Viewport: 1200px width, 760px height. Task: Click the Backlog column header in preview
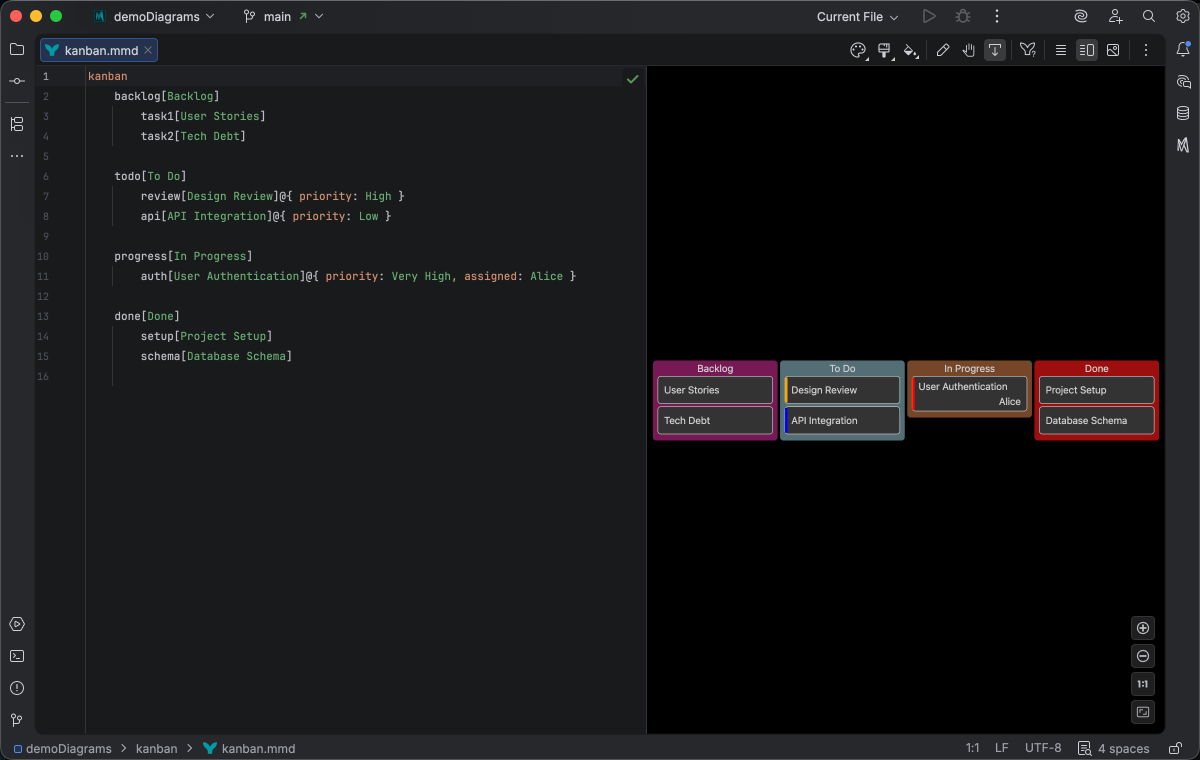pyautogui.click(x=715, y=368)
